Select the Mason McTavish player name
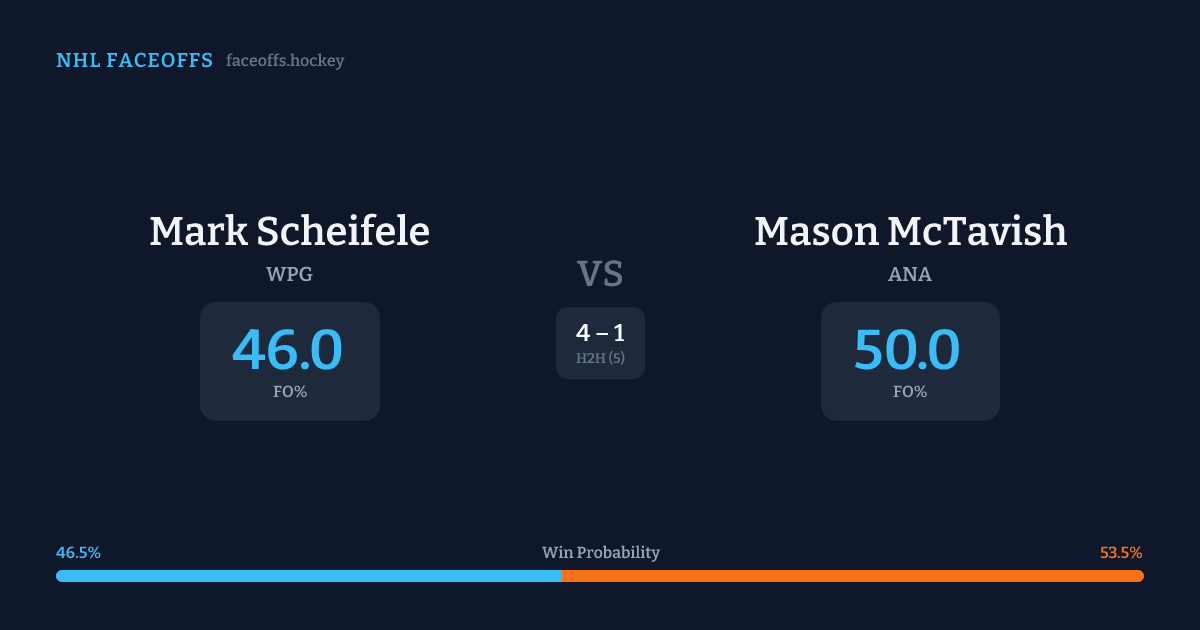Screen dimensions: 1200x630 click(x=910, y=232)
